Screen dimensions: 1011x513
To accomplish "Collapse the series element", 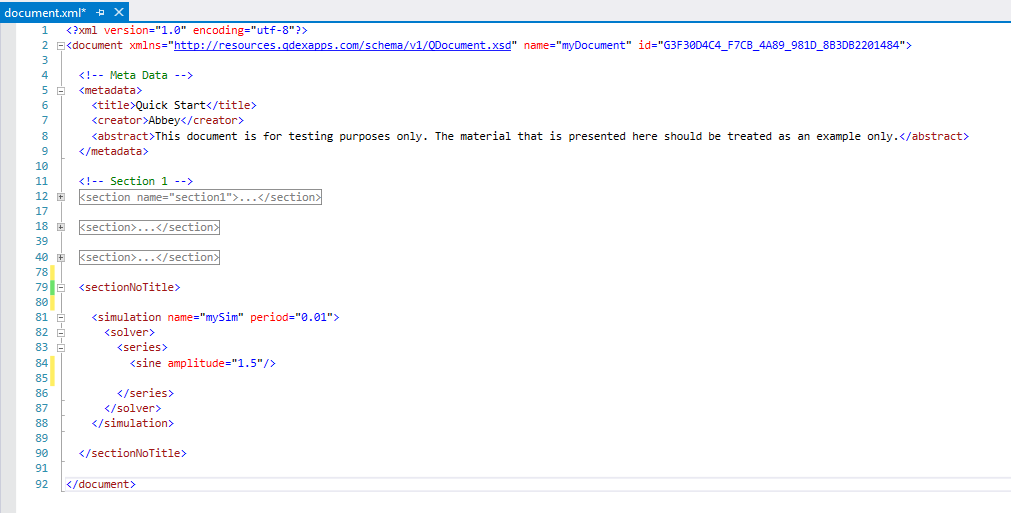I will (x=61, y=347).
